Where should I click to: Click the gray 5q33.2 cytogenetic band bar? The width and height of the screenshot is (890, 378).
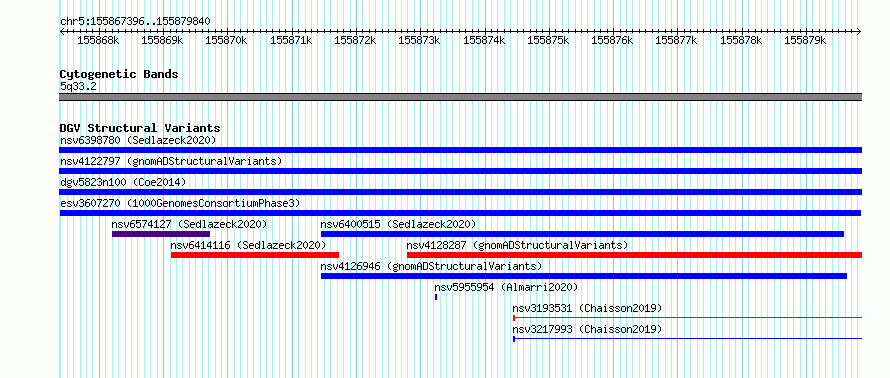click(460, 97)
